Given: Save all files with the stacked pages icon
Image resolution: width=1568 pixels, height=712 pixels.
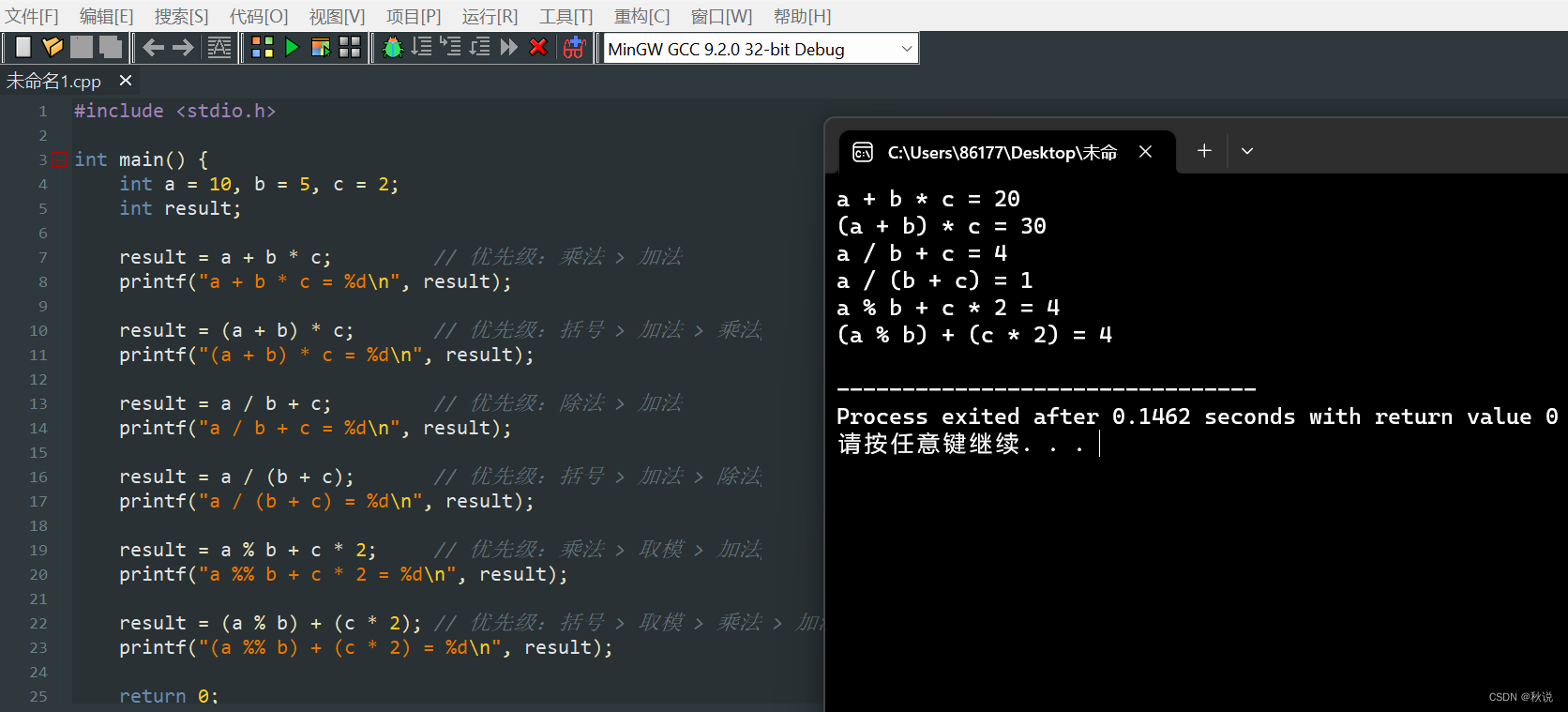Looking at the screenshot, I should pos(111,48).
